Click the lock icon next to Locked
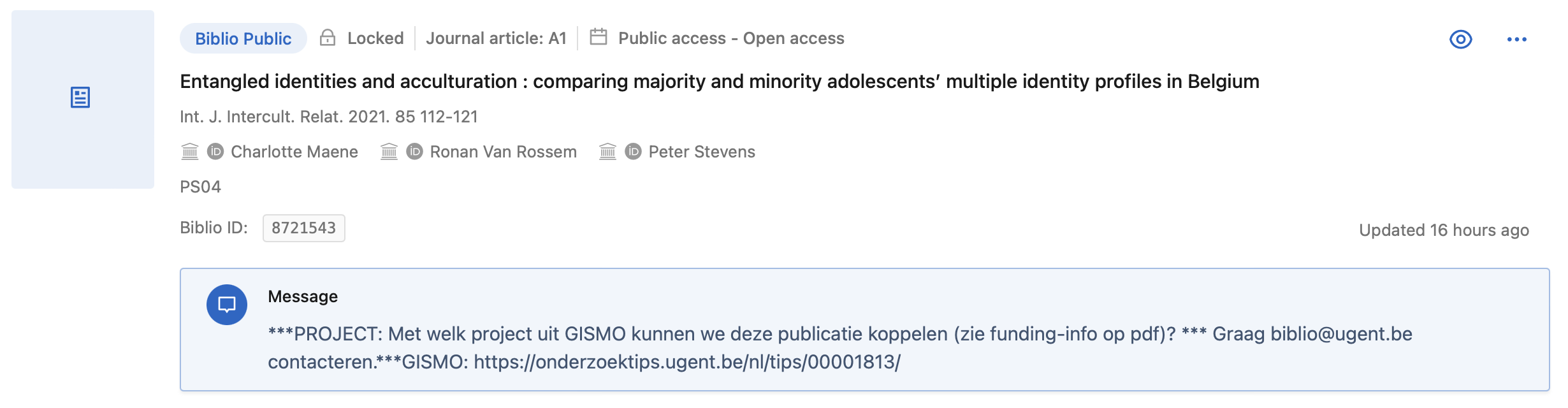Image resolution: width=1568 pixels, height=408 pixels. point(329,38)
